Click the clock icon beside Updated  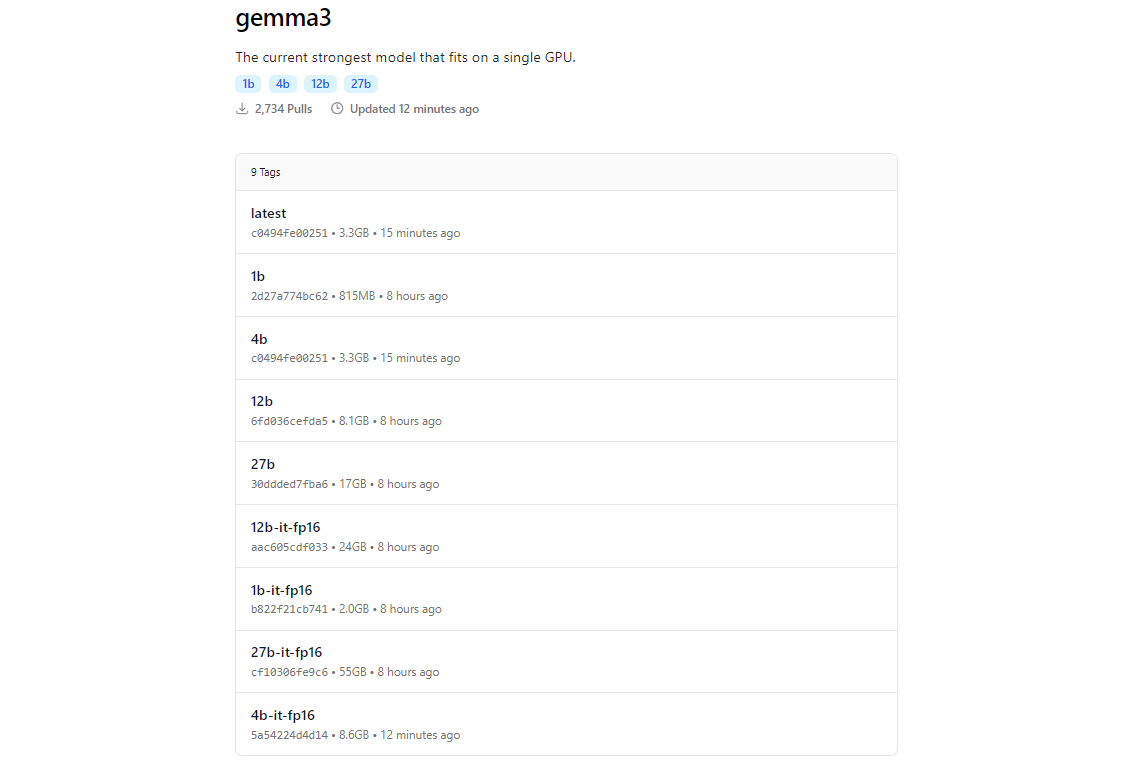tap(337, 109)
